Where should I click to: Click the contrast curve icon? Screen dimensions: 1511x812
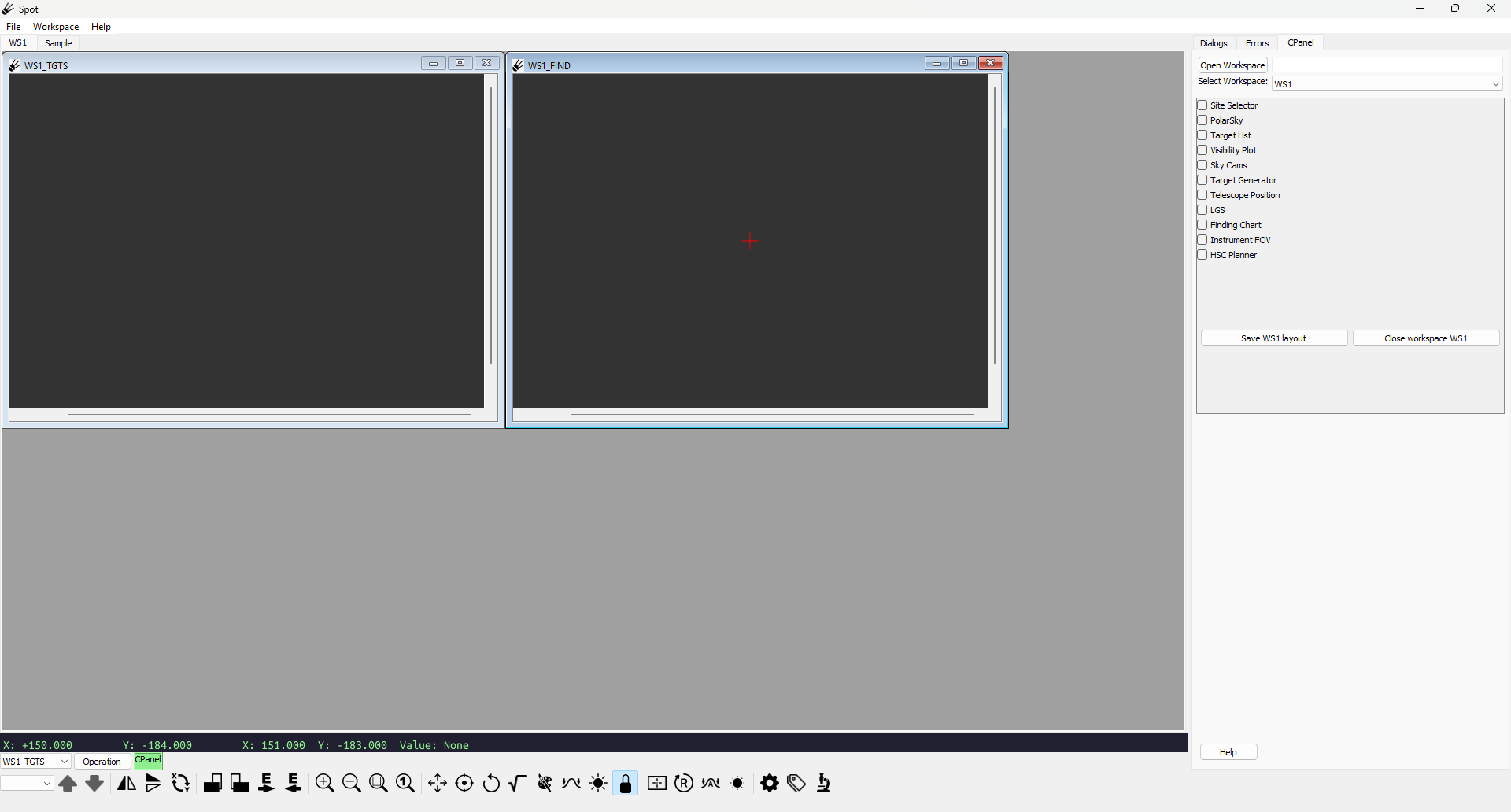[x=572, y=784]
